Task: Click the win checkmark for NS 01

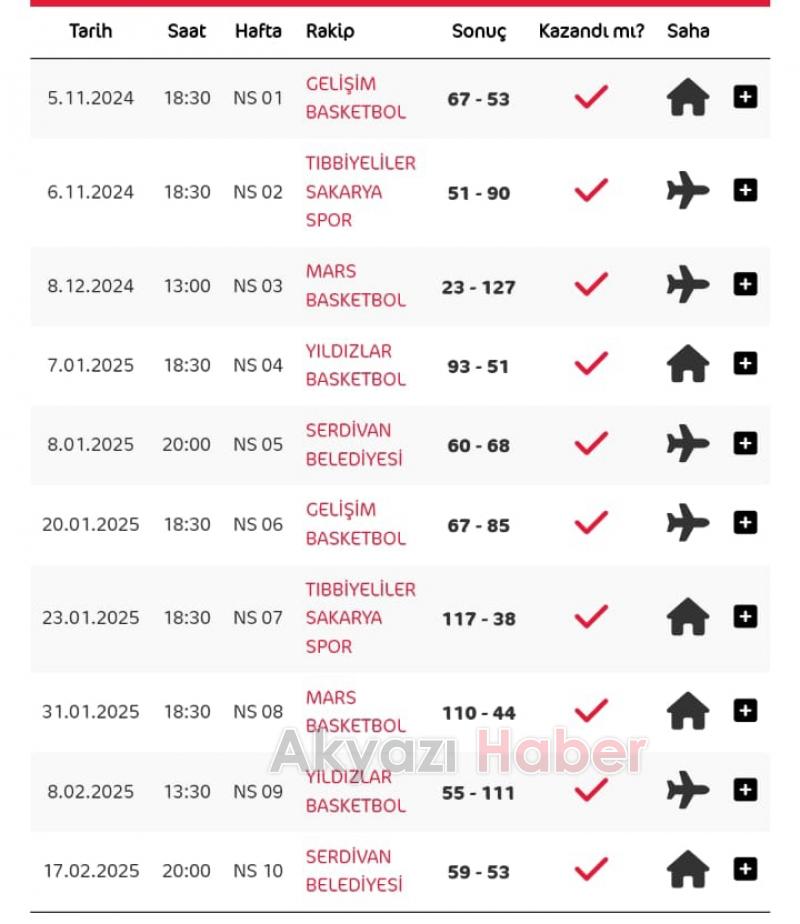Action: point(591,98)
